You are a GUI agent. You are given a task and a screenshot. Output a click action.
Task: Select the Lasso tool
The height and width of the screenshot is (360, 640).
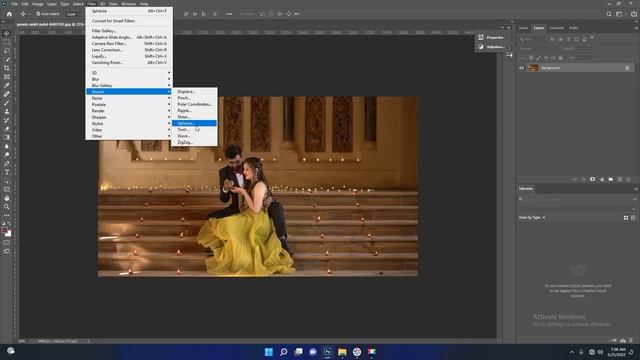click(x=7, y=51)
